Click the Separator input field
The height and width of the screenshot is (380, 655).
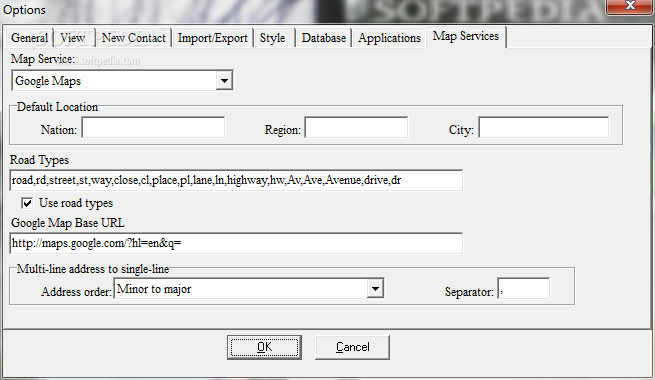pyautogui.click(x=524, y=289)
